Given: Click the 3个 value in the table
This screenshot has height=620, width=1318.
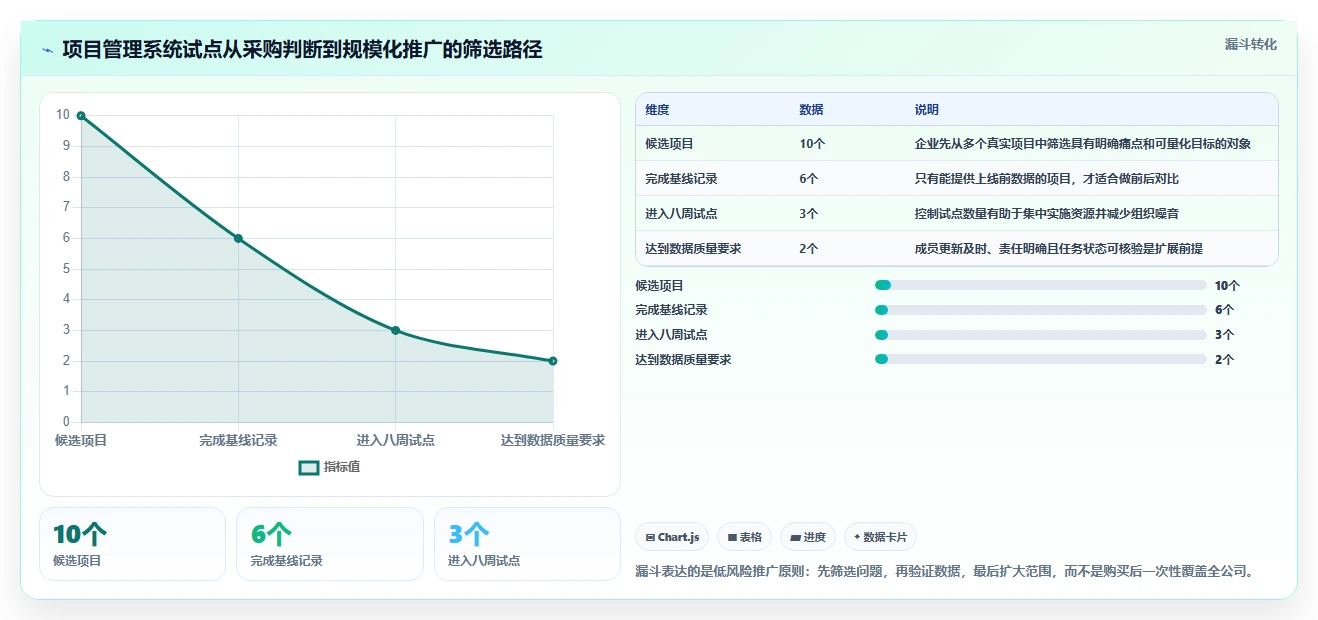Looking at the screenshot, I should point(809,214).
